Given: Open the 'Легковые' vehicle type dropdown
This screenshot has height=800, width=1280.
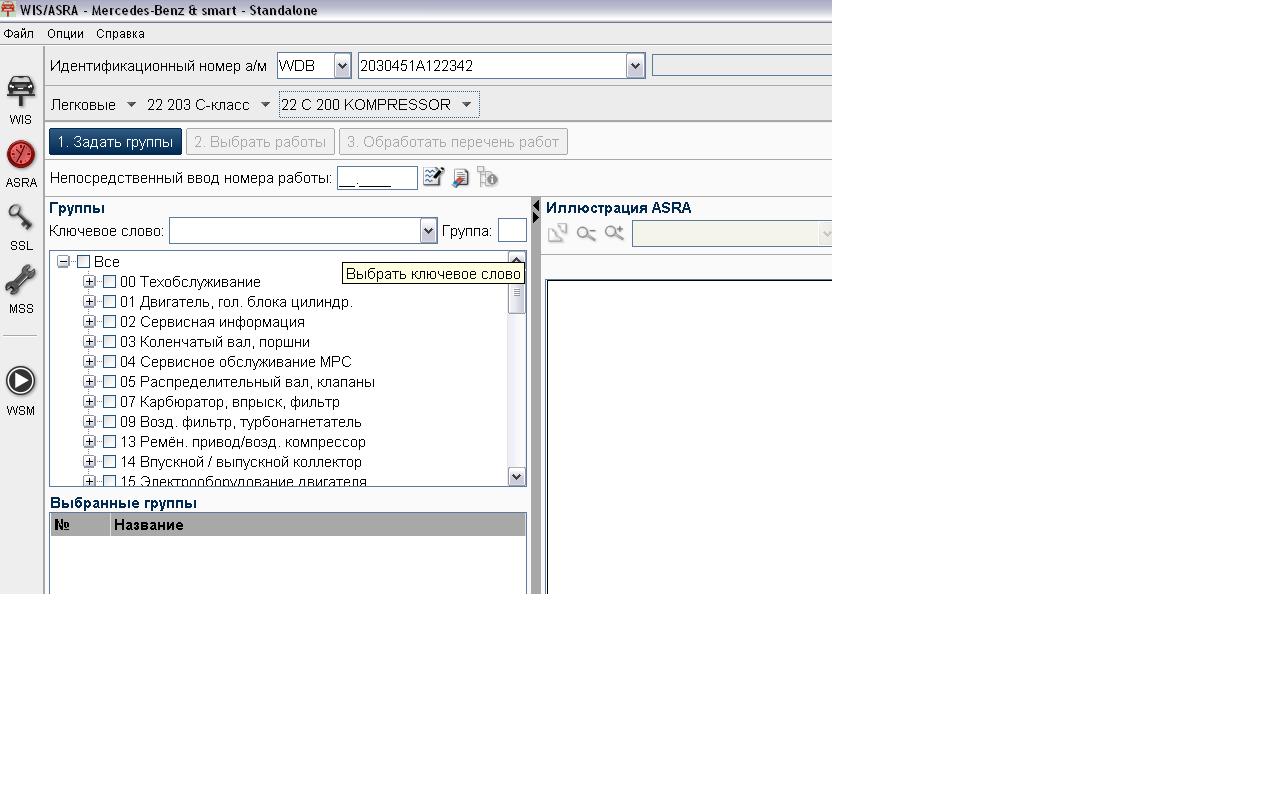Looking at the screenshot, I should pos(131,105).
